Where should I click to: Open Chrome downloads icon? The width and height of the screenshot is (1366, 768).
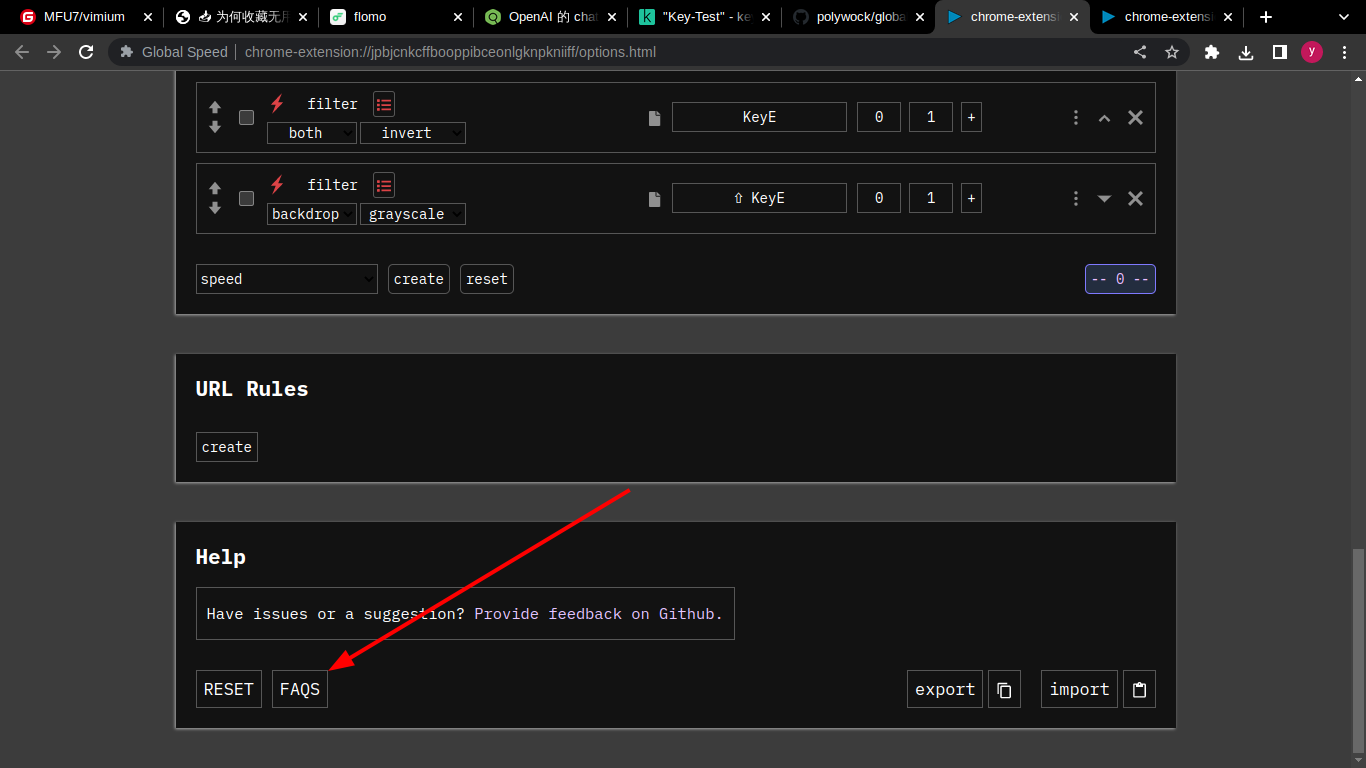pyautogui.click(x=1246, y=52)
